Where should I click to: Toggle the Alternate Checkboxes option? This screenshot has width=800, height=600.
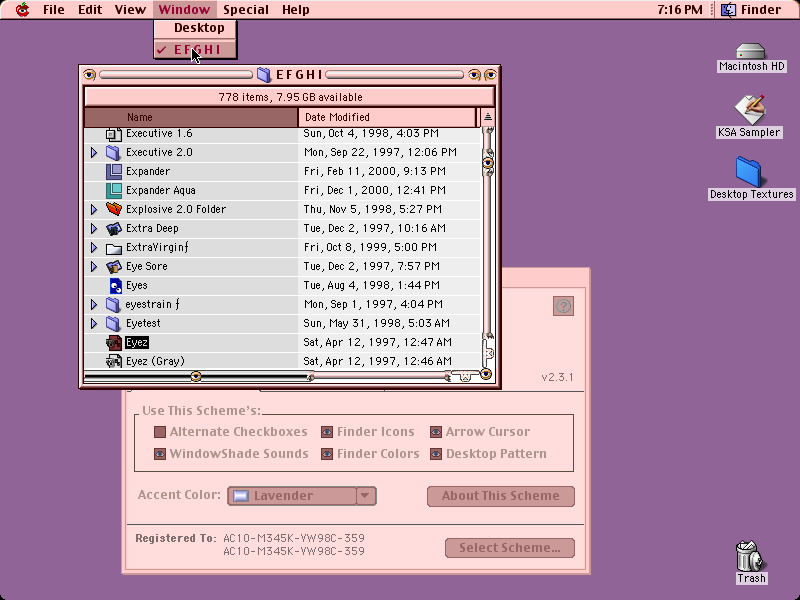point(160,432)
